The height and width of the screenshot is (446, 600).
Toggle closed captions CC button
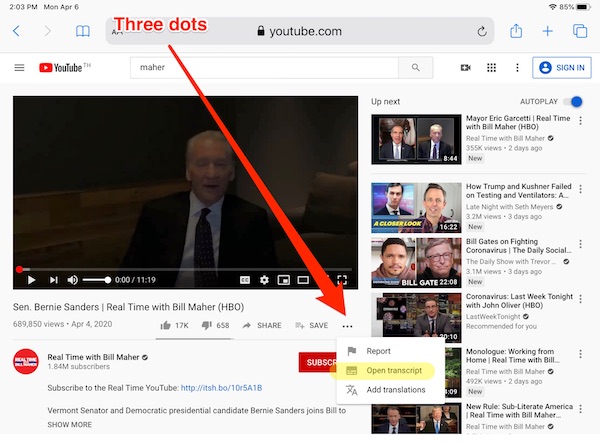(x=245, y=280)
